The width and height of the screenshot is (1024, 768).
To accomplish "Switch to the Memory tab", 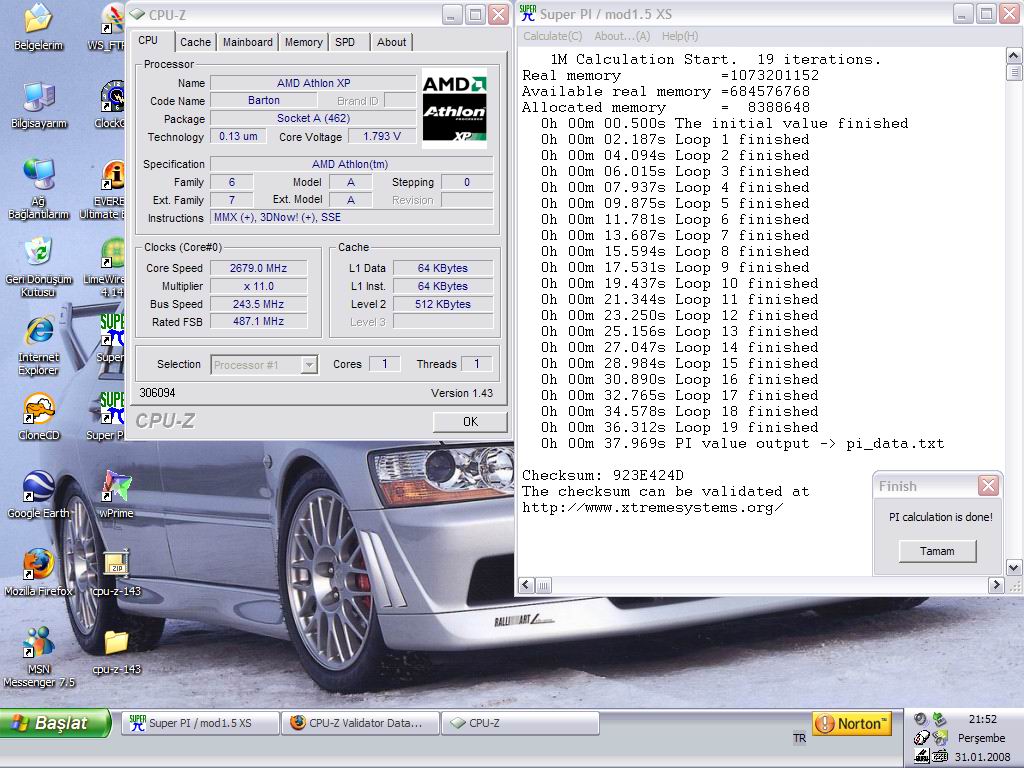I will point(303,42).
